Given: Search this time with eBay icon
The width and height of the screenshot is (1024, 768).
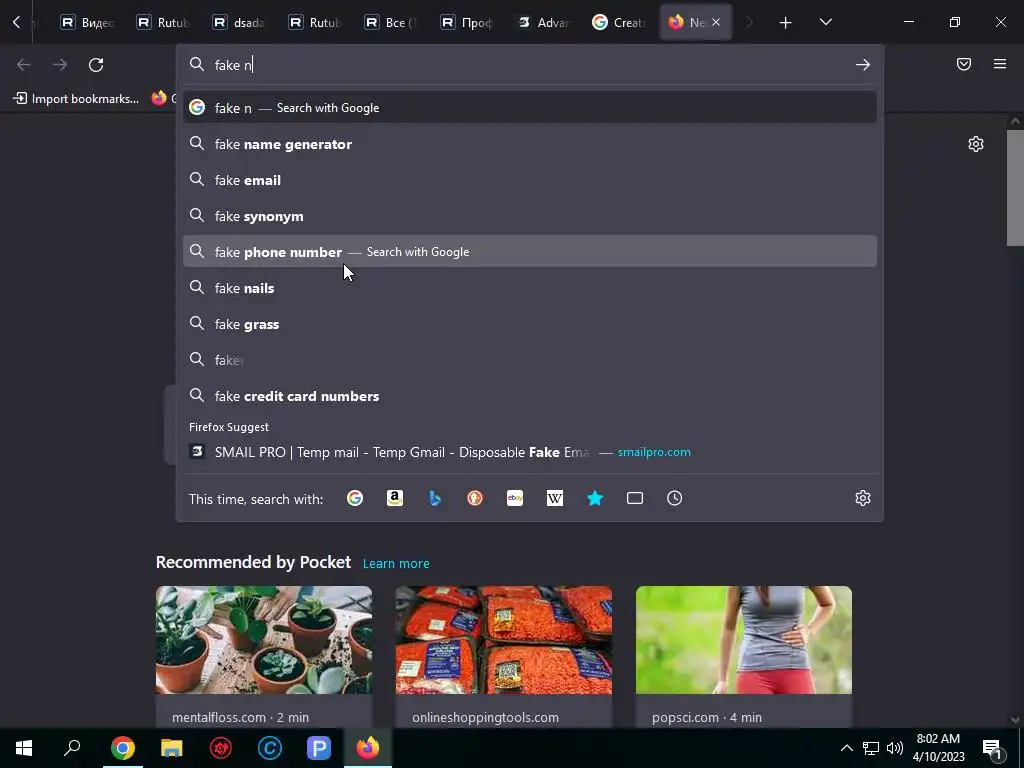Looking at the screenshot, I should [x=515, y=498].
